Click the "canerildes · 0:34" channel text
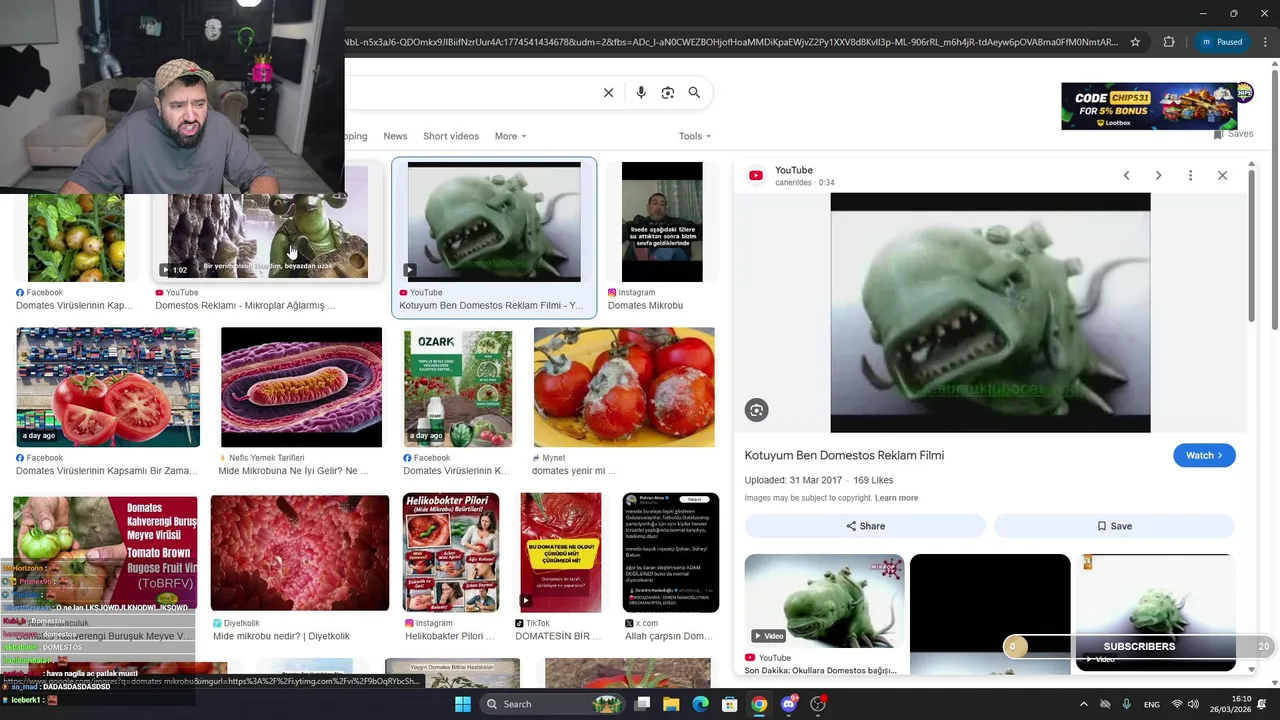 (x=804, y=183)
